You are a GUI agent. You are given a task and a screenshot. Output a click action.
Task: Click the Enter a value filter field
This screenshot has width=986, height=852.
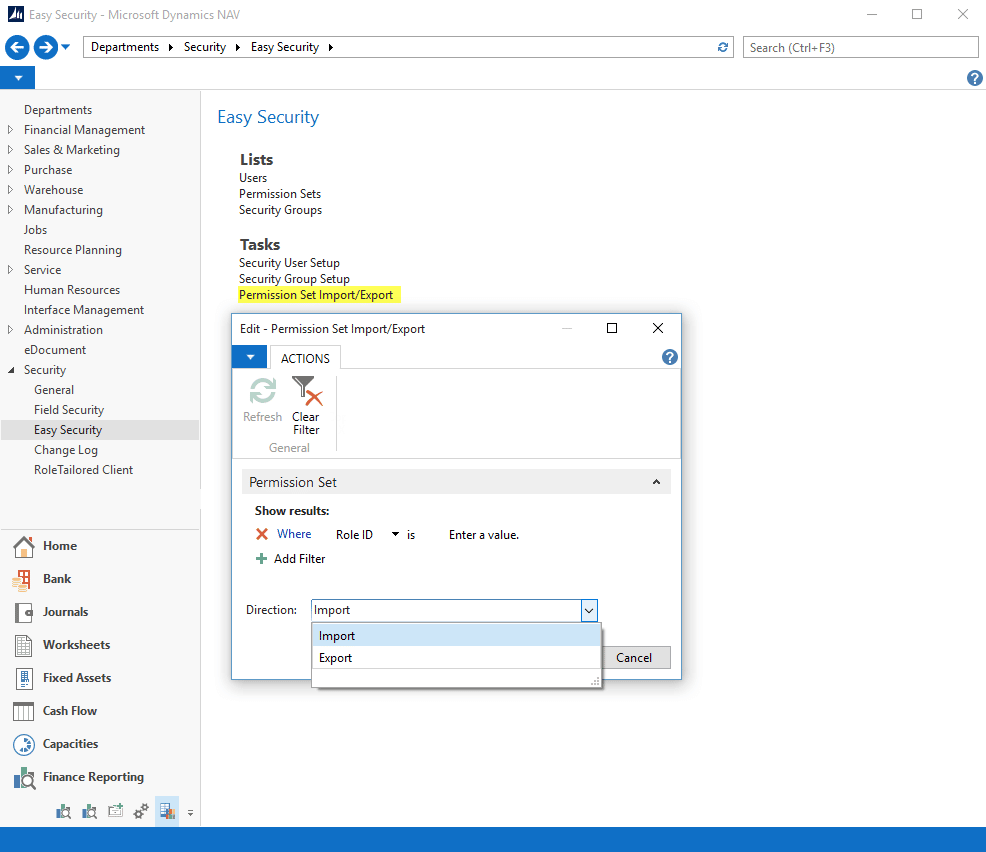tap(484, 535)
